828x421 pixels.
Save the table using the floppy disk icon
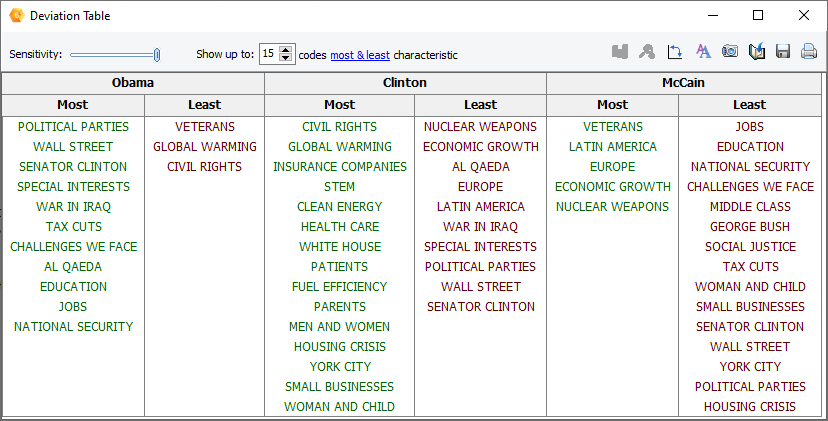(783, 52)
